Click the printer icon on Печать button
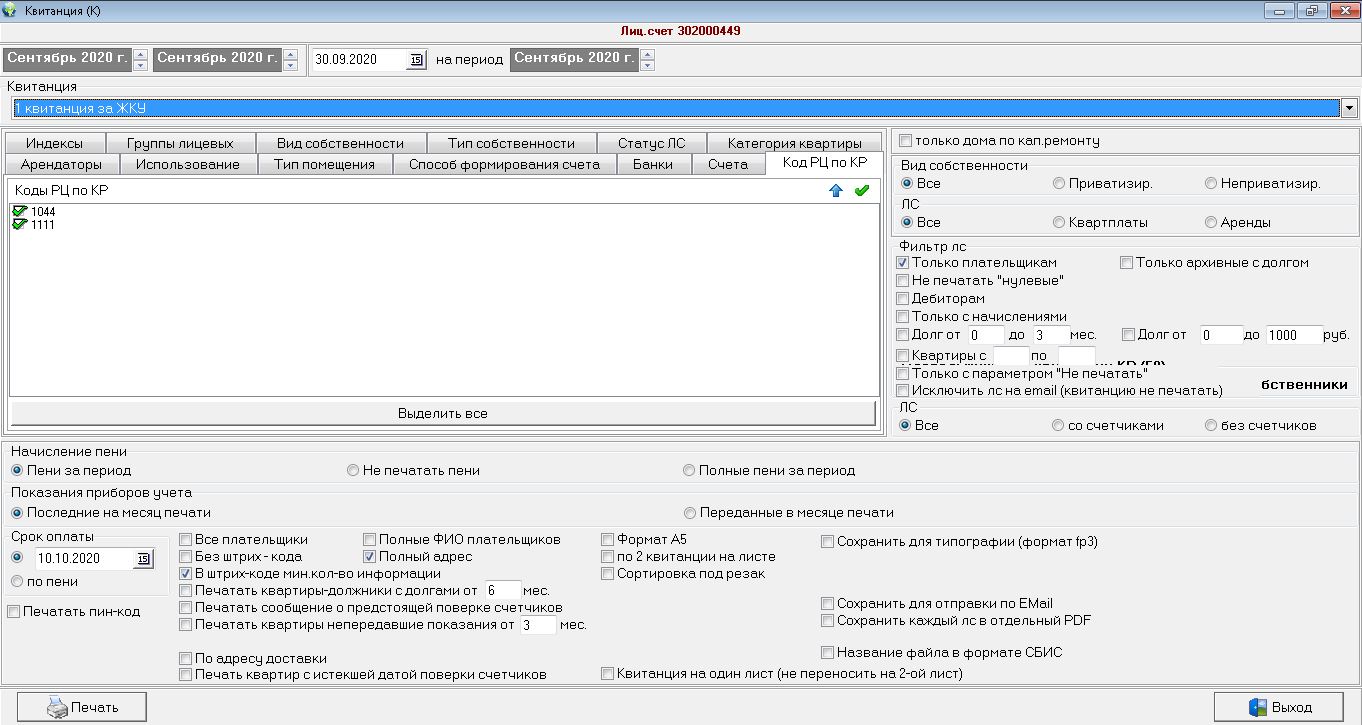This screenshot has width=1362, height=725. point(56,707)
